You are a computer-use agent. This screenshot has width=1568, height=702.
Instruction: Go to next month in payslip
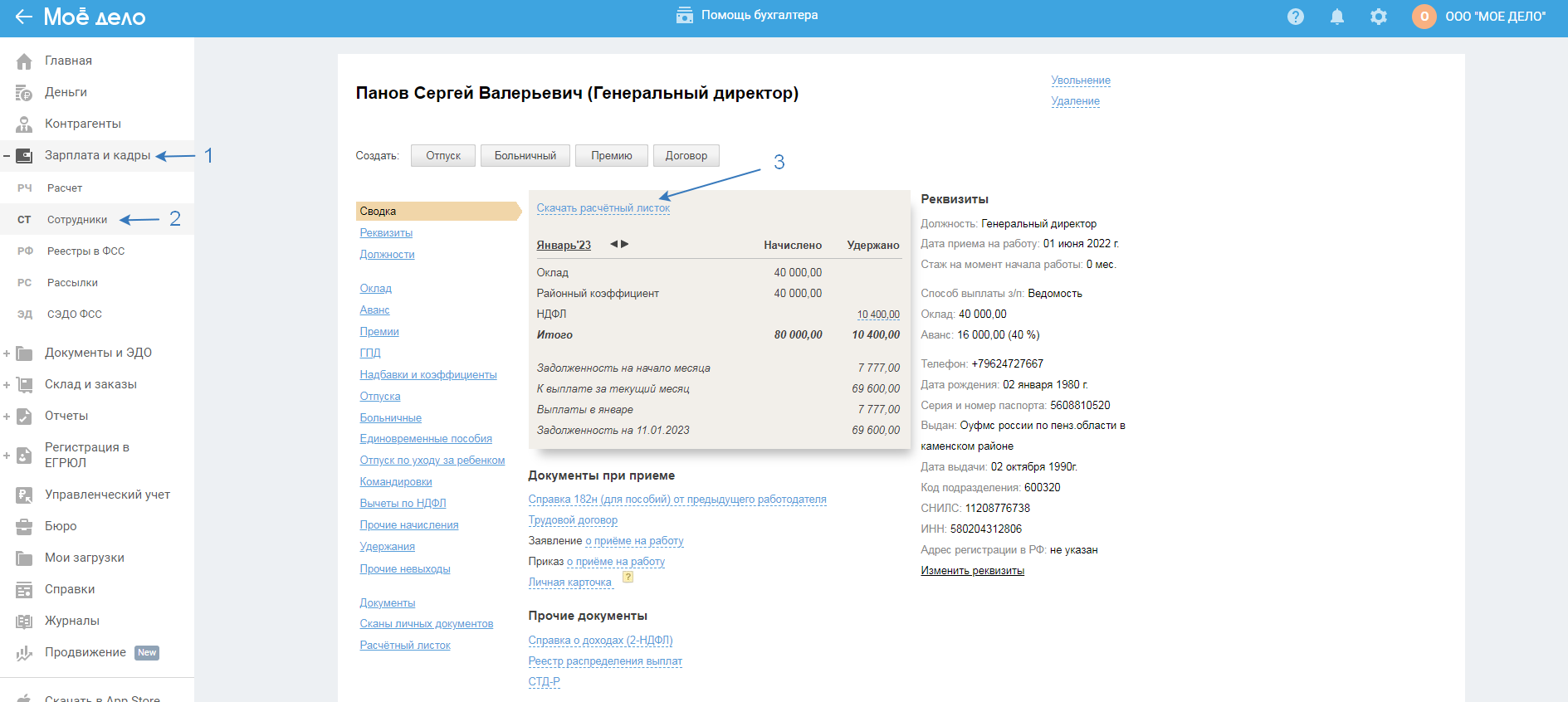tap(625, 244)
